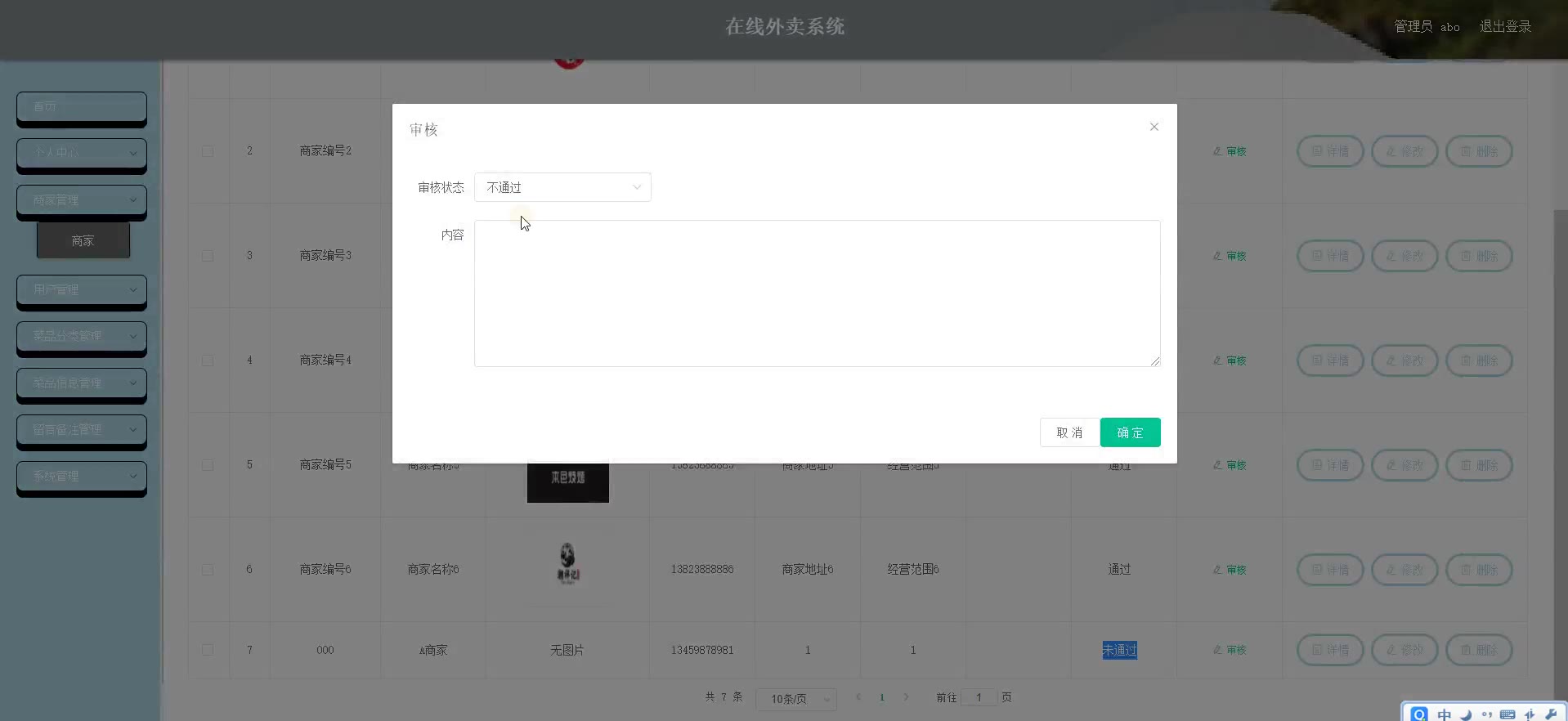This screenshot has height=721, width=1568.
Task: Click 修改 for 商家编号5
Action: [x=1404, y=465]
